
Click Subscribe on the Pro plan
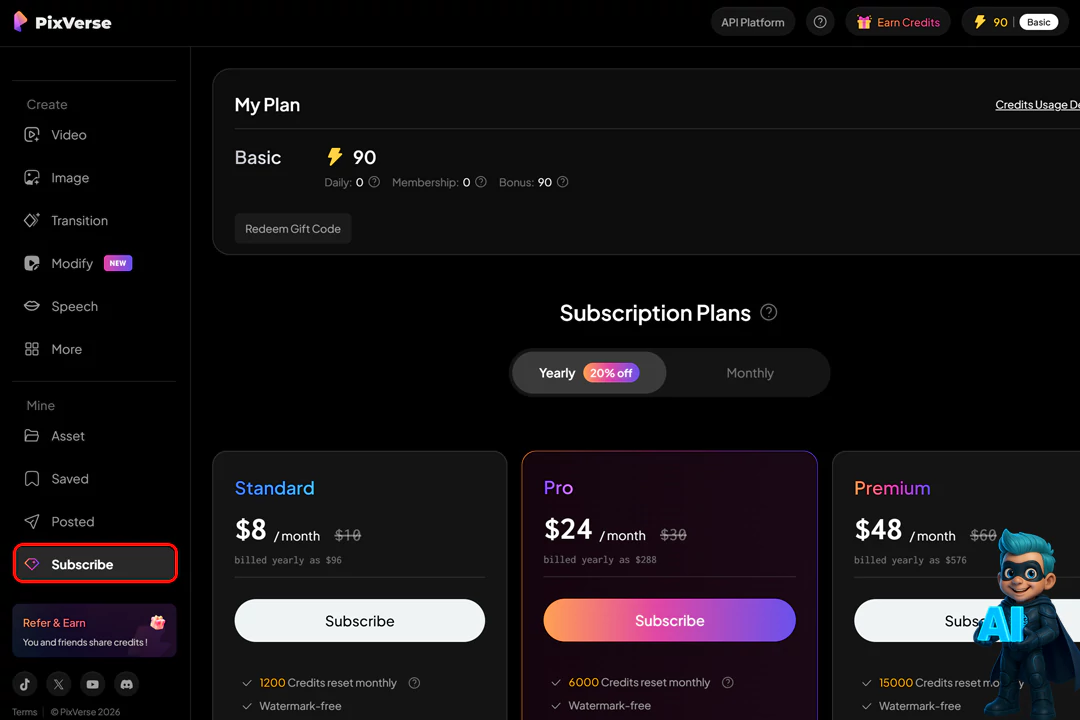tap(669, 620)
